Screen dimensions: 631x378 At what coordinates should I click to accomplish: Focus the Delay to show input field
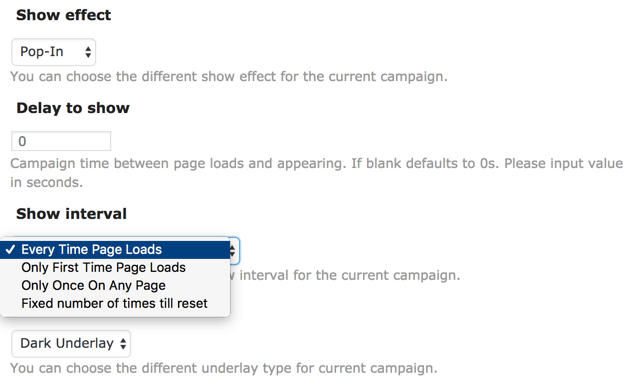point(61,141)
